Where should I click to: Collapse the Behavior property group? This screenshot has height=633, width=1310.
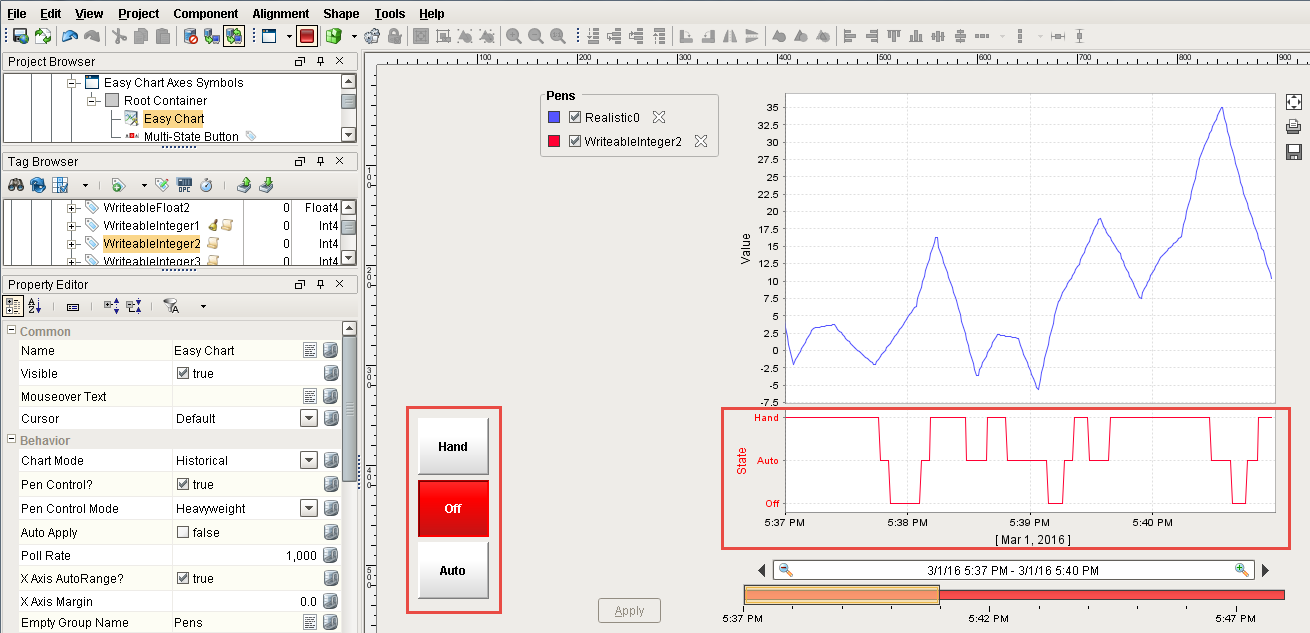pyautogui.click(x=11, y=440)
